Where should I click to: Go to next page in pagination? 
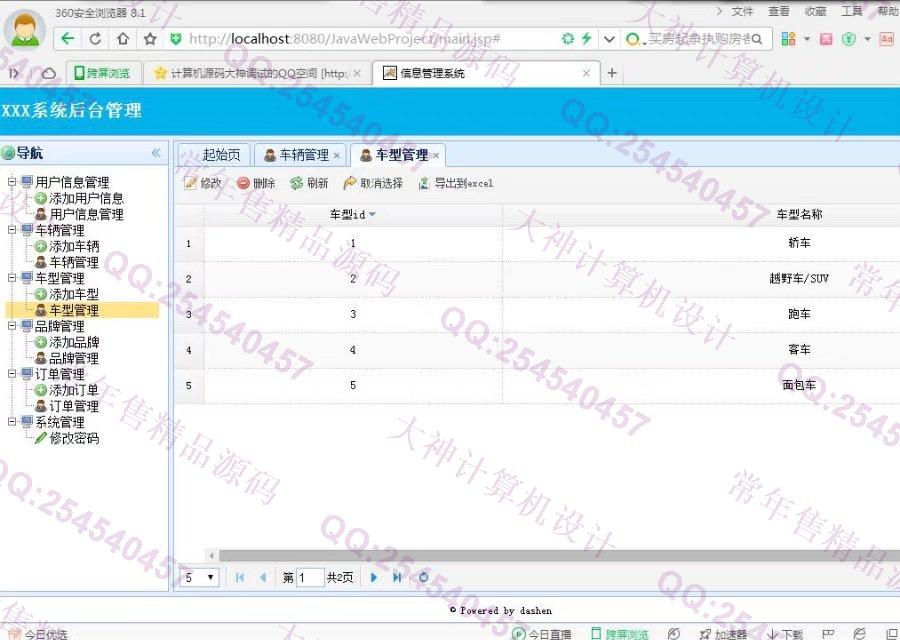[374, 577]
